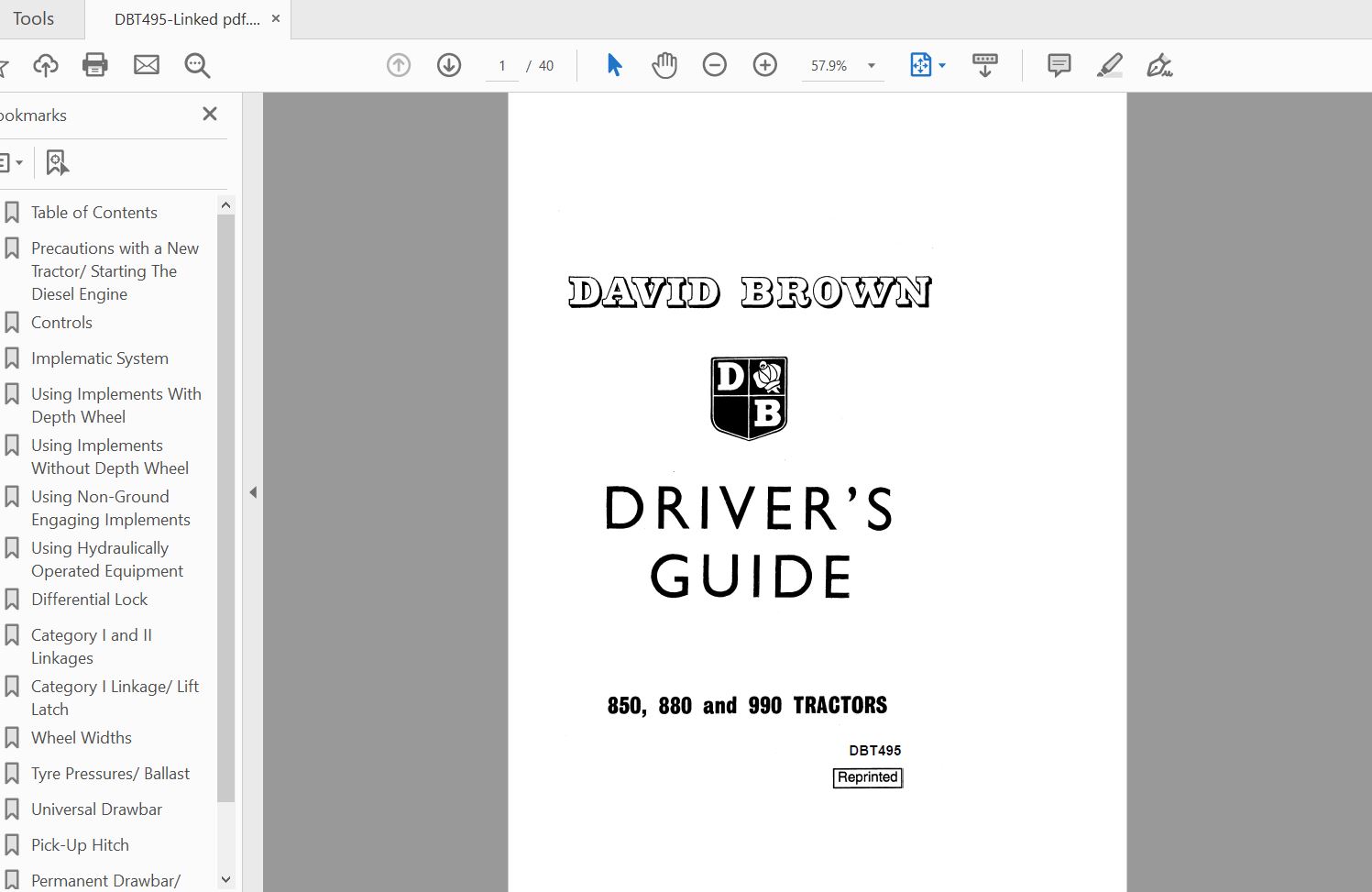Collapse the bookmarks pane with arrow
Viewport: 1372px width, 892px height.
253,492
